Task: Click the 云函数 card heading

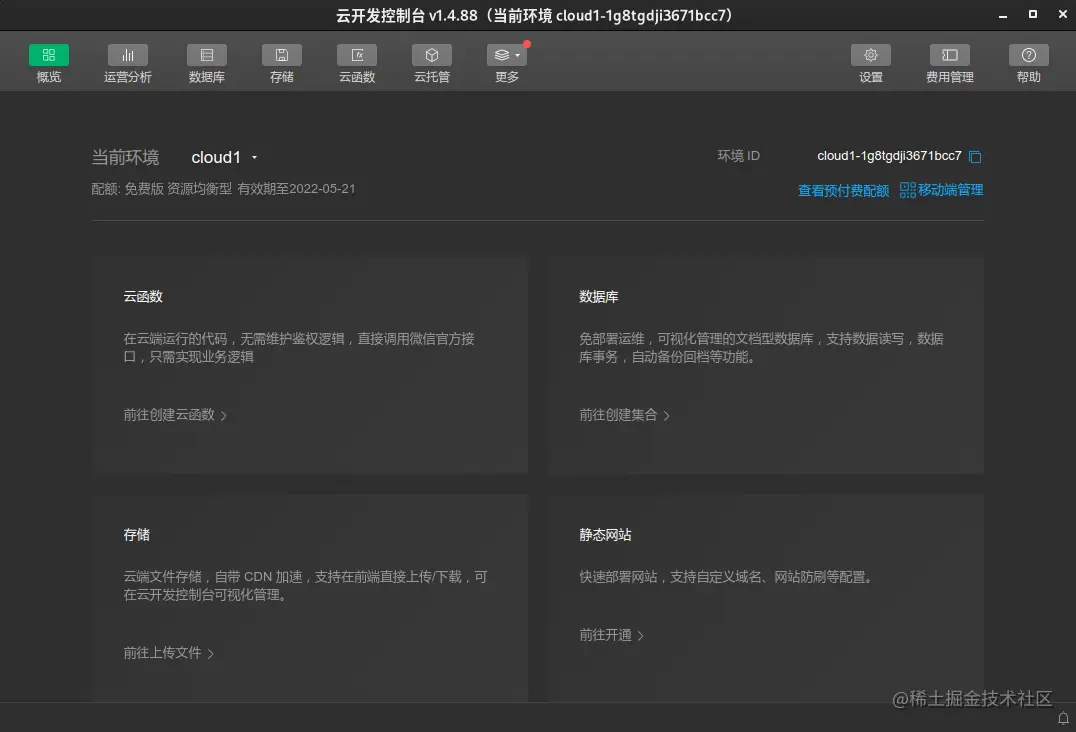Action: click(143, 296)
